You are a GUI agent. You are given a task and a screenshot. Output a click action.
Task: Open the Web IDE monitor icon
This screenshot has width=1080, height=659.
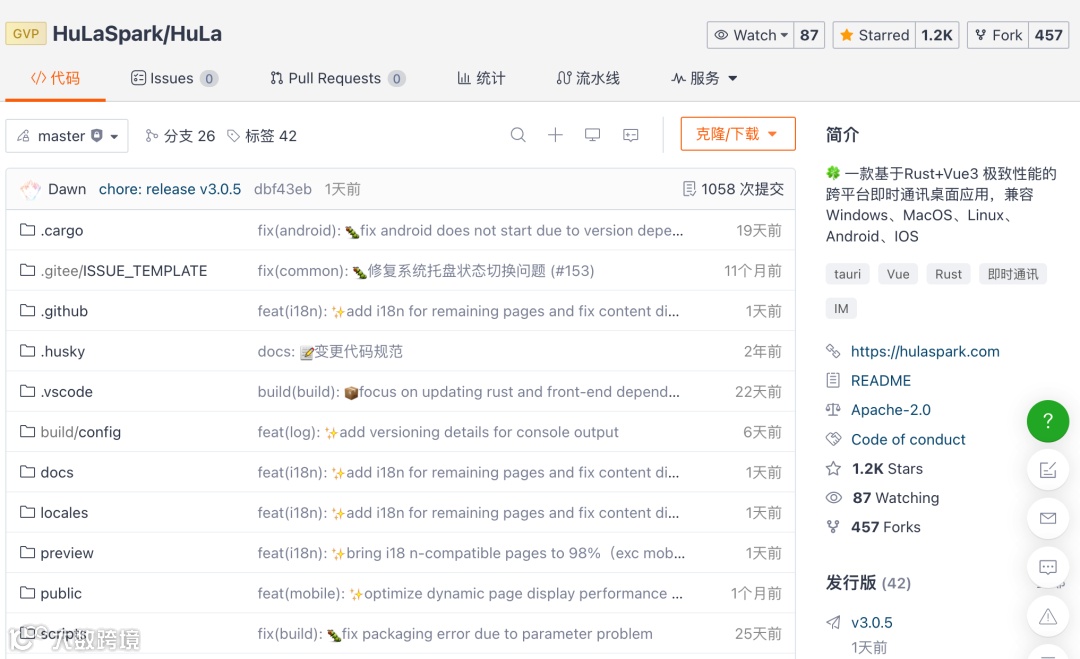592,135
